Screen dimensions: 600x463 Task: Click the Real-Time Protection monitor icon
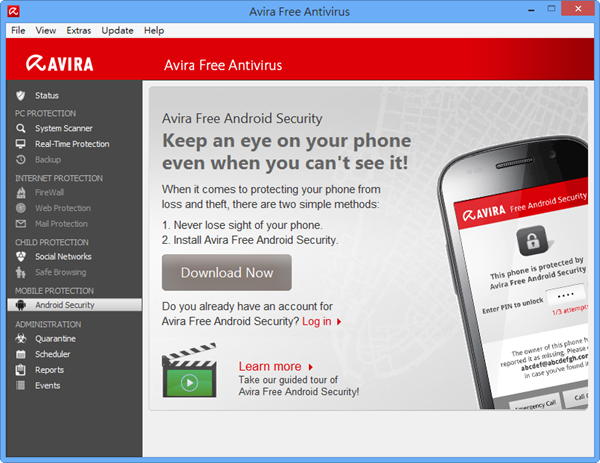[x=21, y=144]
